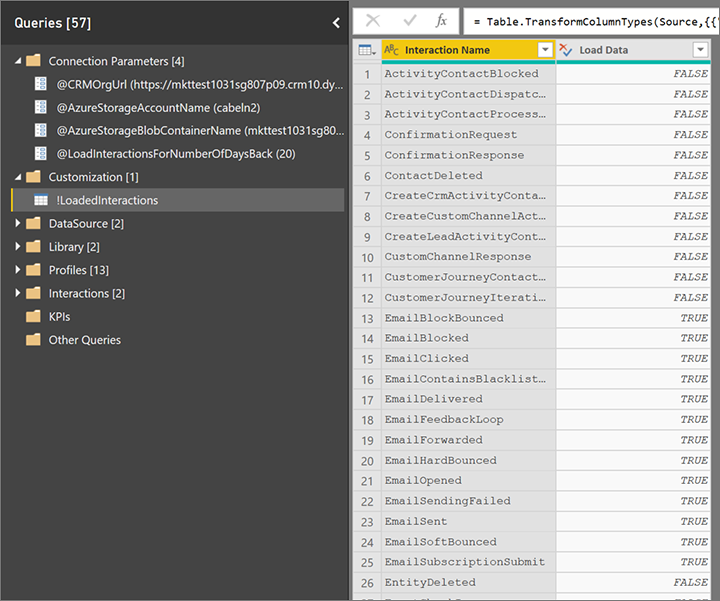Select row number 26 header
720x601 pixels.
click(367, 583)
